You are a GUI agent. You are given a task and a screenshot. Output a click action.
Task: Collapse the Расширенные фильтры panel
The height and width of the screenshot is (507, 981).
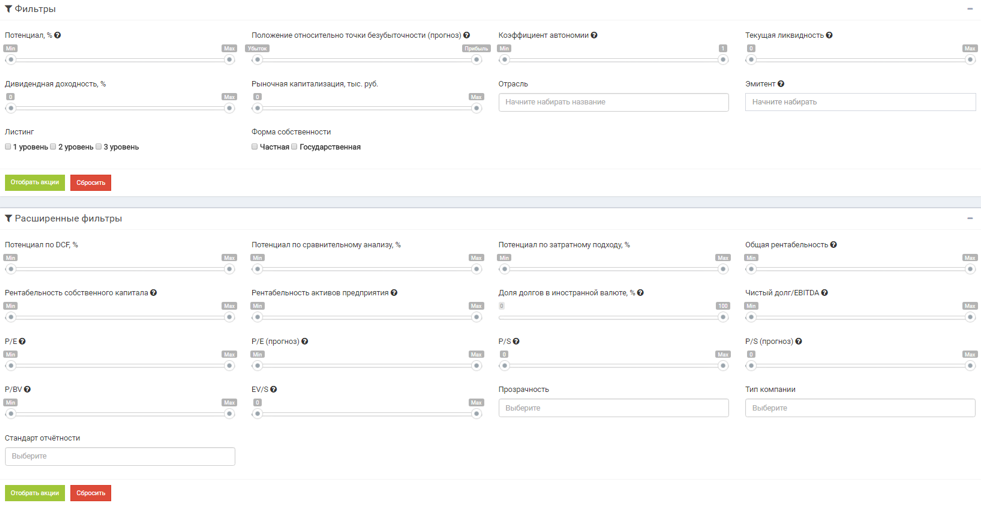pos(969,218)
